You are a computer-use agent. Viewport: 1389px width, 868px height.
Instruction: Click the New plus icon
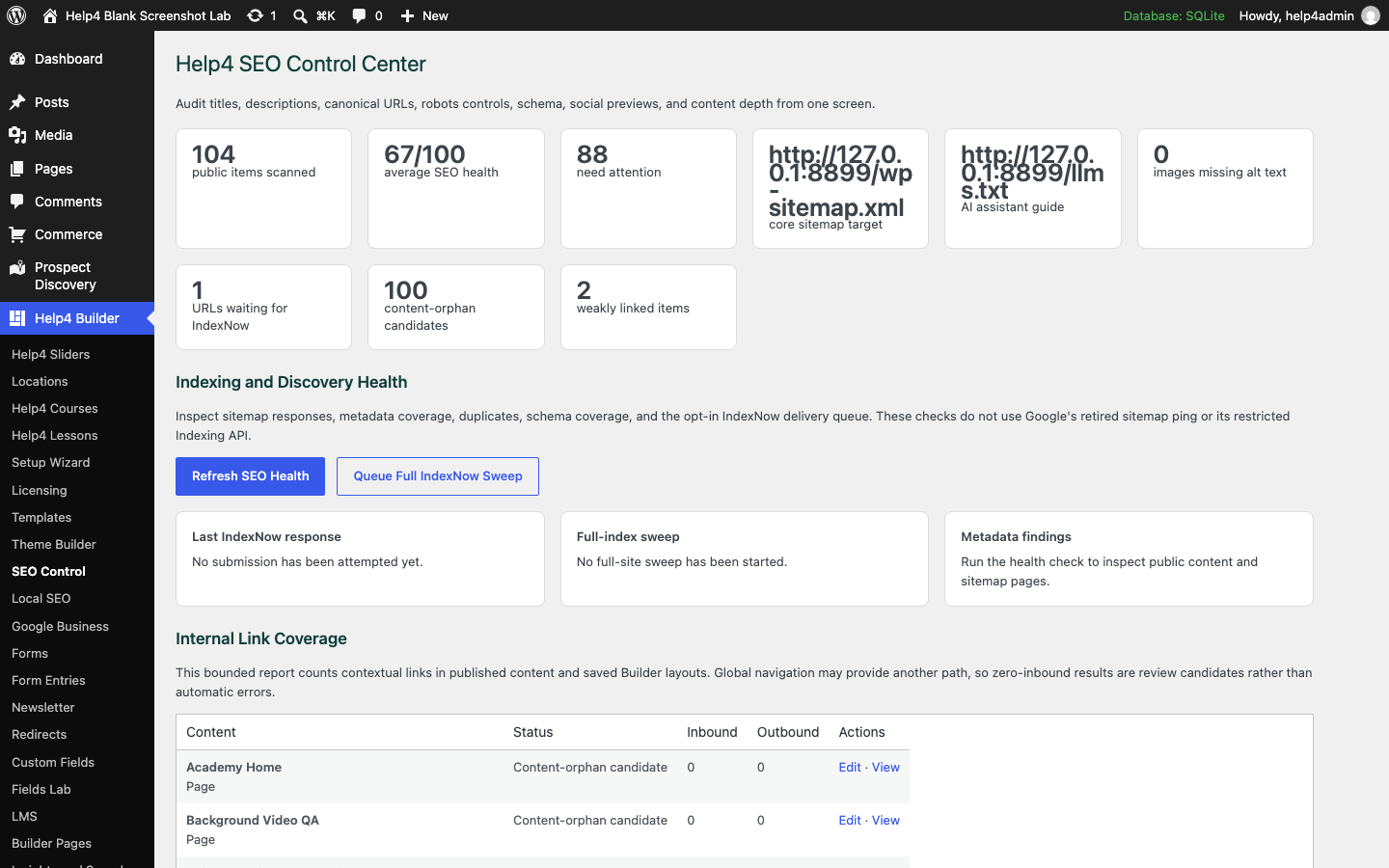pyautogui.click(x=407, y=15)
